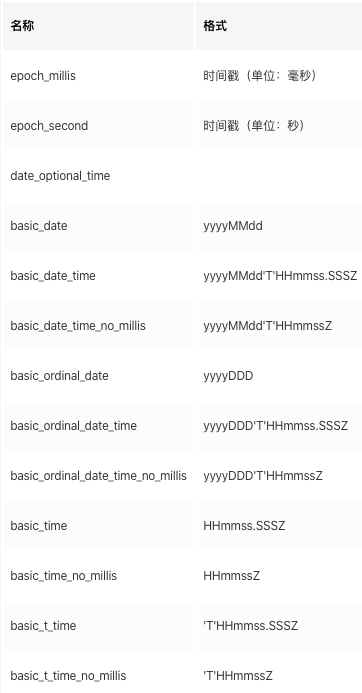Click the basic_date name cell

click(39, 226)
